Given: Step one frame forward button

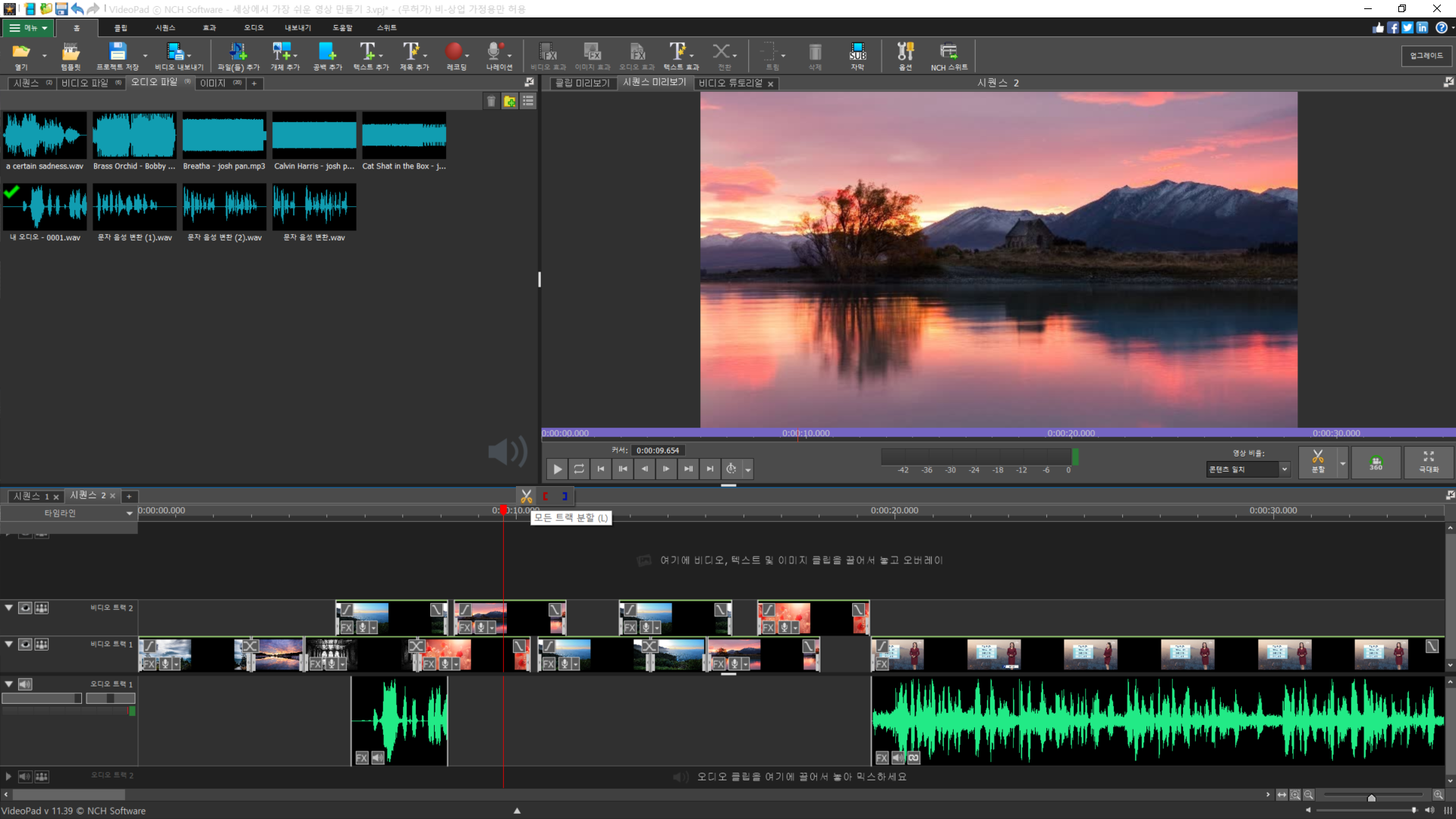Looking at the screenshot, I should point(666,469).
